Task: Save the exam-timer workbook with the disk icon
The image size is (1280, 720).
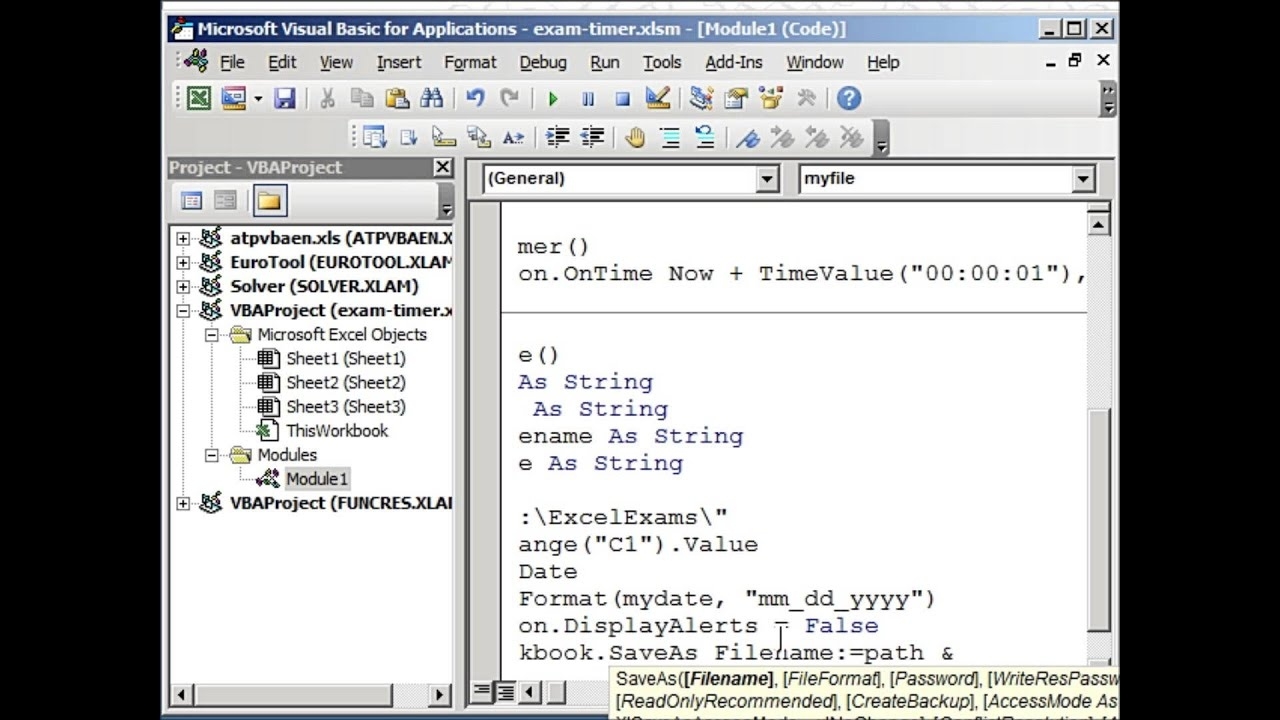Action: [x=285, y=98]
